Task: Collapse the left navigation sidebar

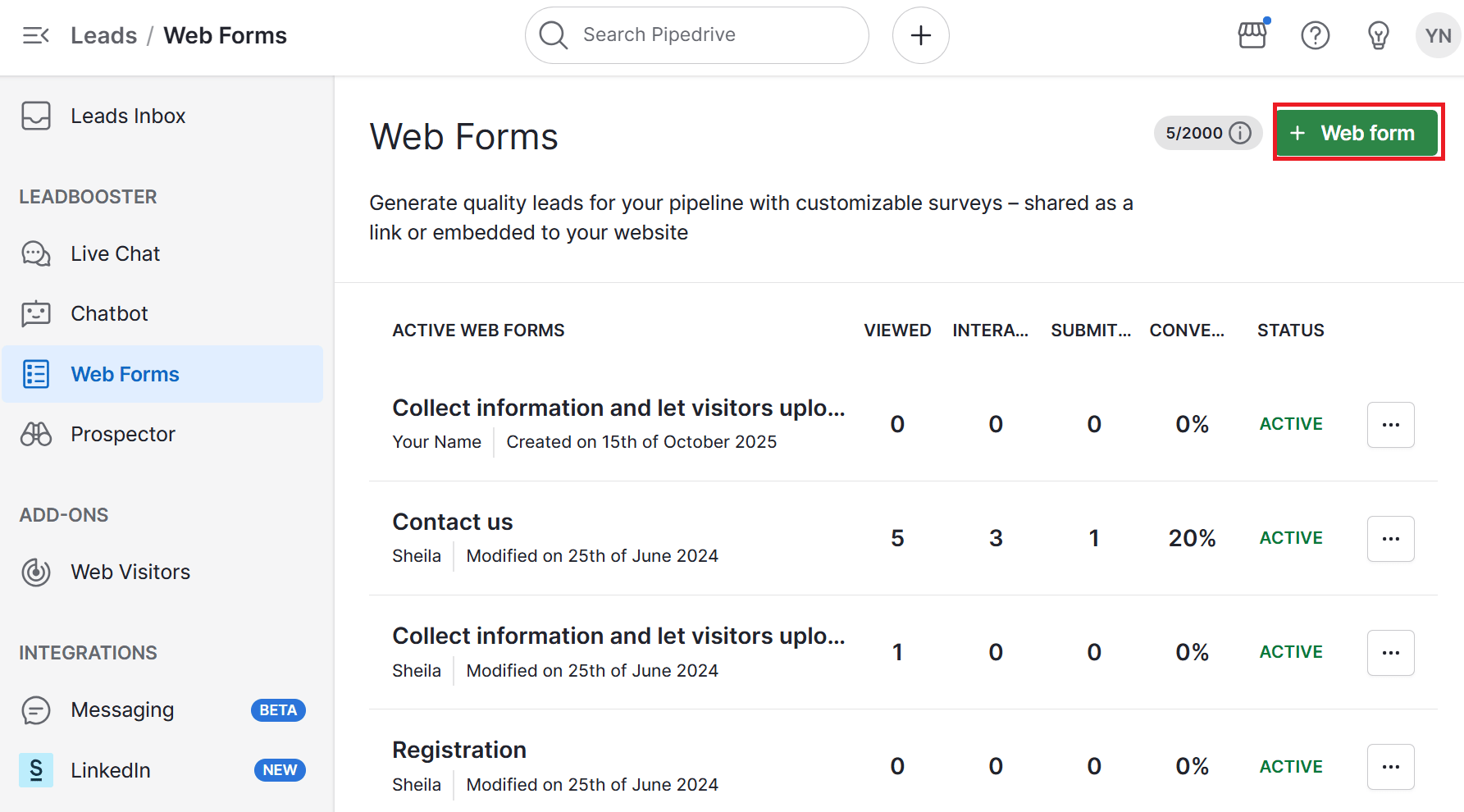Action: [34, 35]
